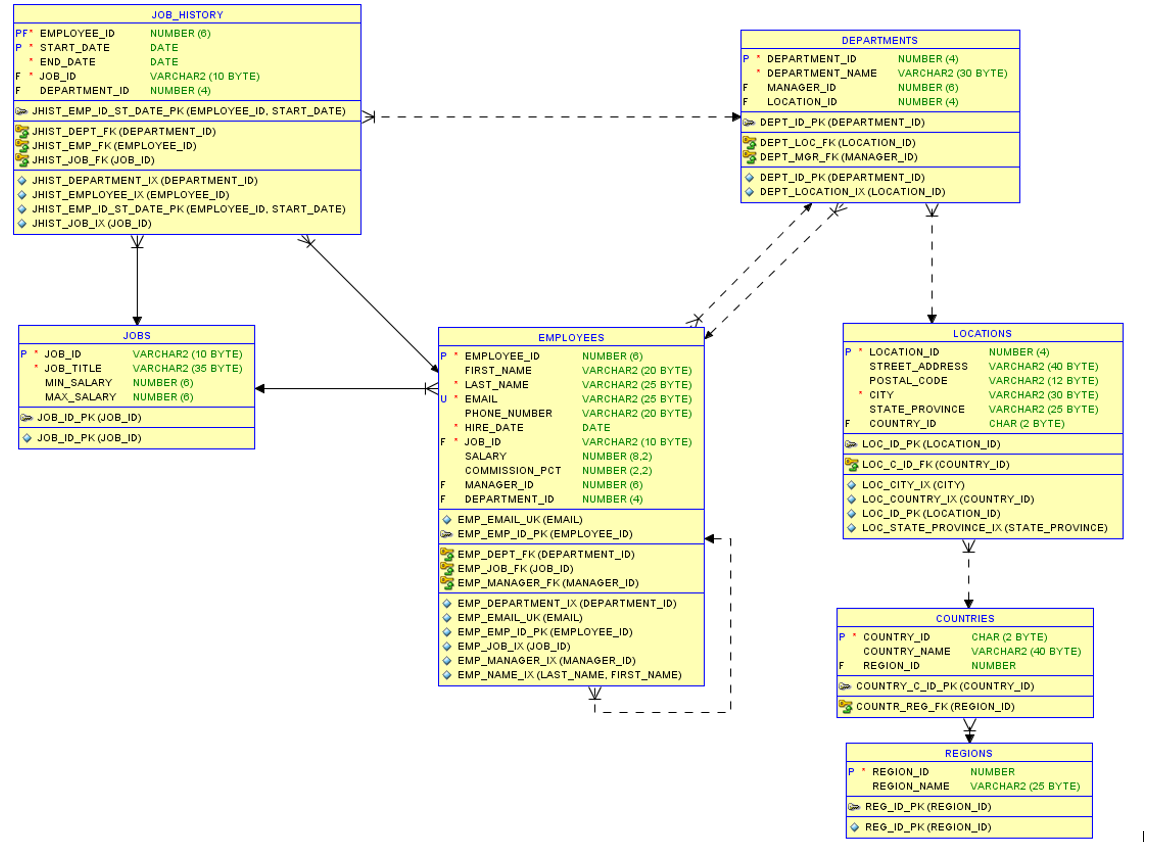This screenshot has width=1152, height=842.
Task: Select the JOB_HISTORY table title bar
Action: click(x=186, y=14)
